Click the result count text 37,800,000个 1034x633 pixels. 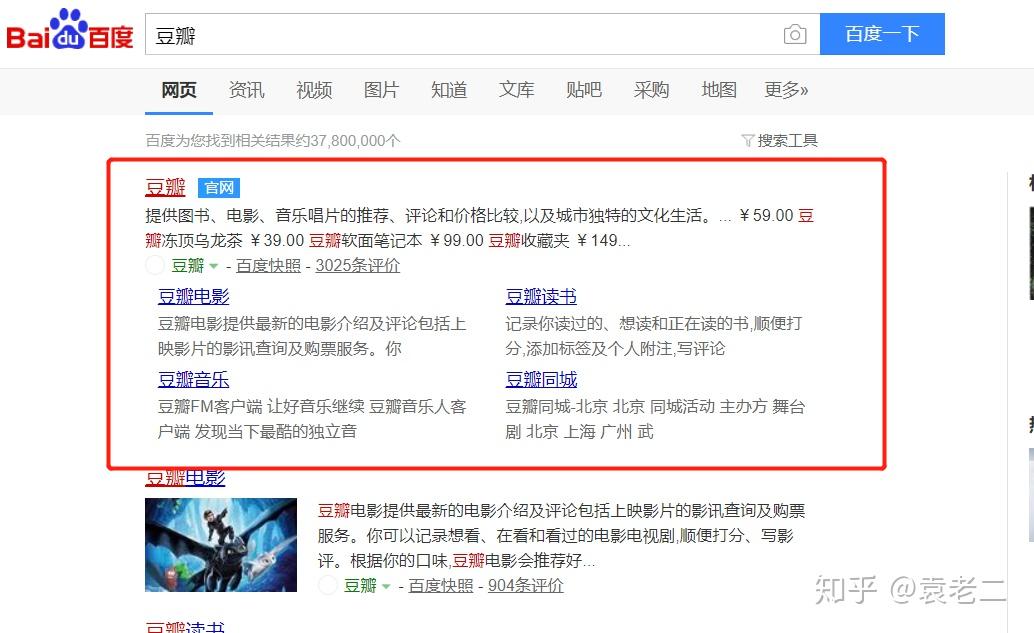(355, 140)
